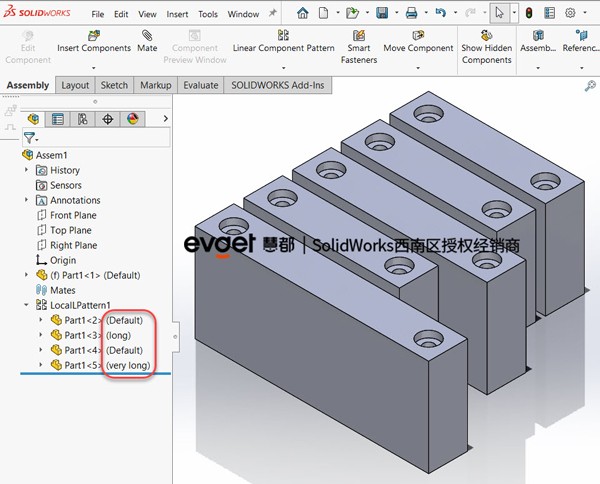
Task: Switch to SOLIDWORKS Add-Ins tab
Action: [277, 85]
